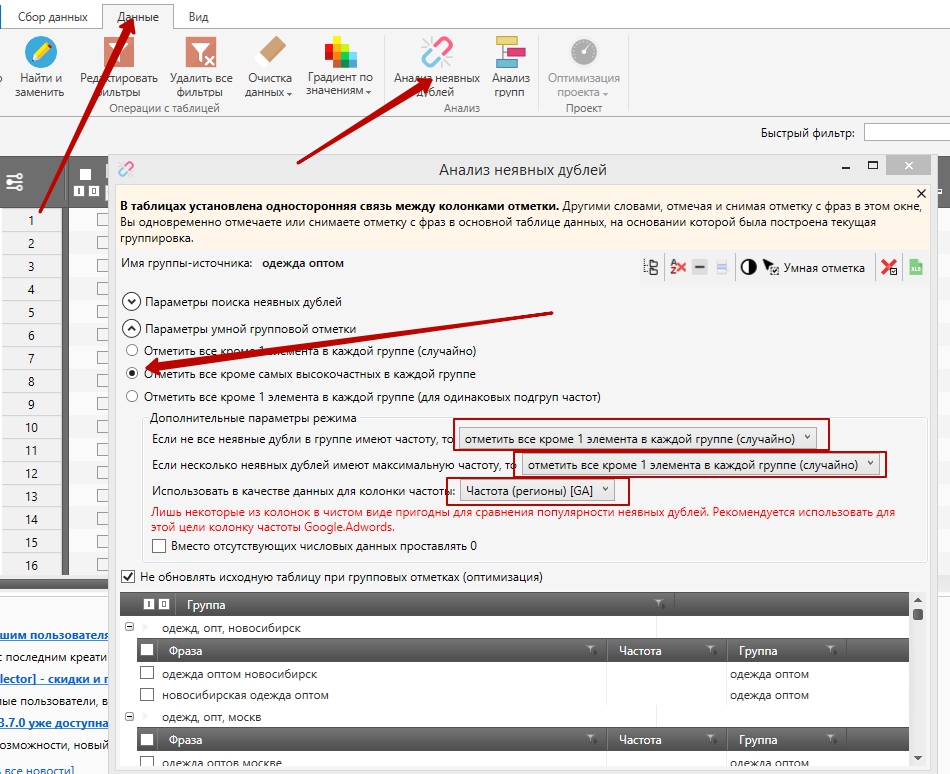Click the Частота filter icon in the новосибирск table
Screen dimensions: 950x774
click(712, 650)
